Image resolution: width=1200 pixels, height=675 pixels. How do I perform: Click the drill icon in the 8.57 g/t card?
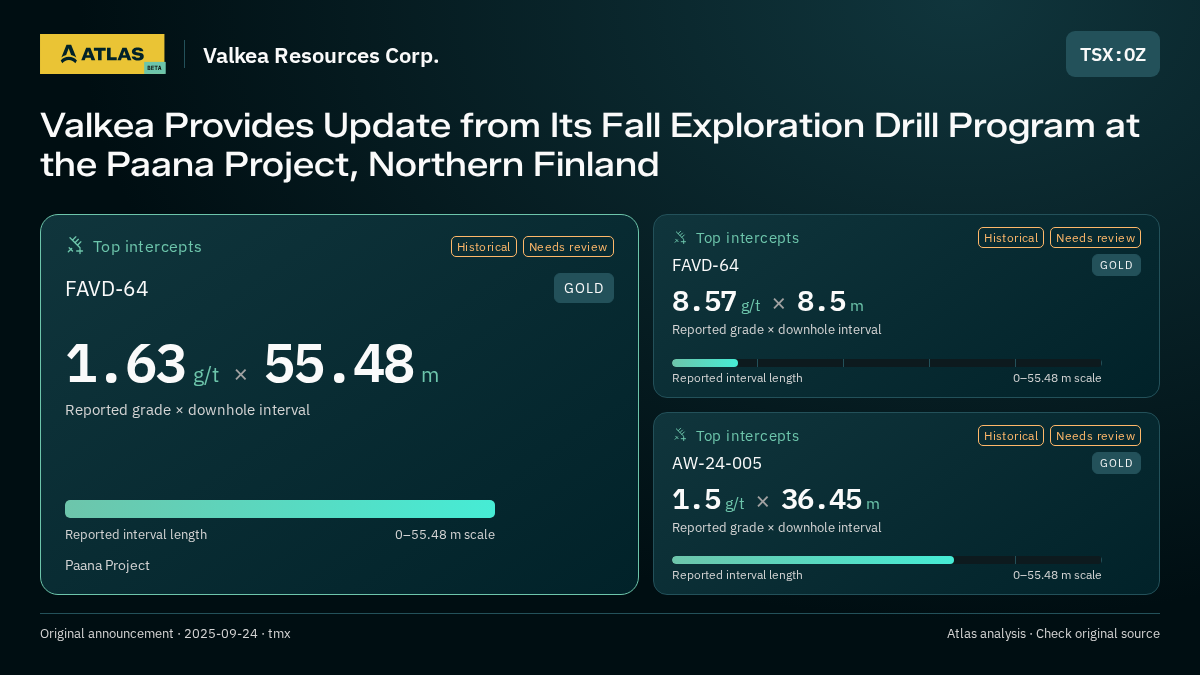pyautogui.click(x=680, y=237)
